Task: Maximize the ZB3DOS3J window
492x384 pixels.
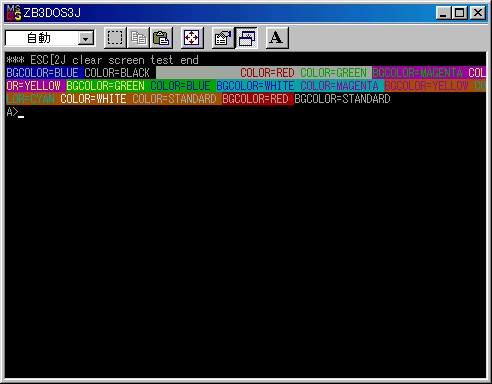Action: (x=459, y=13)
